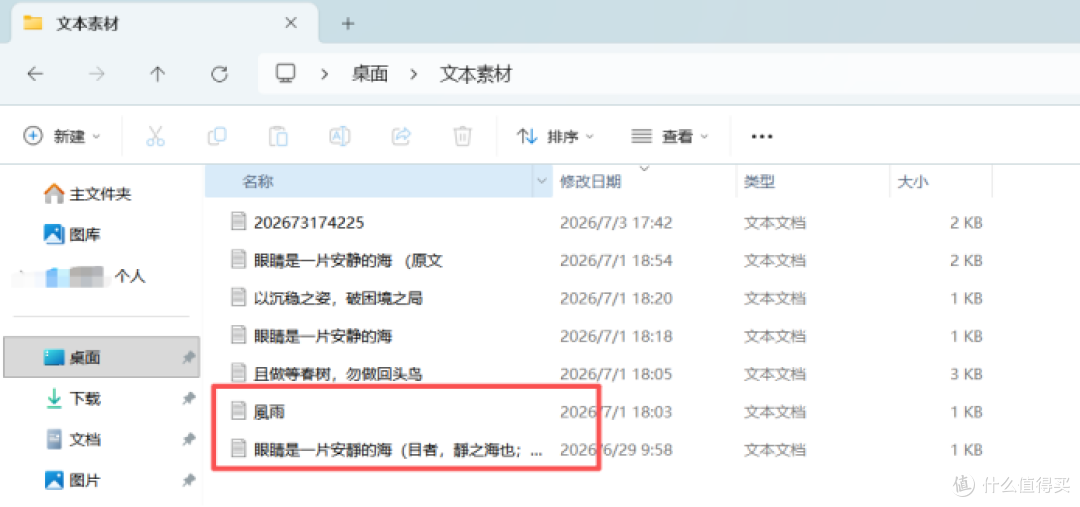Close the 文本素材 tab

[291, 23]
